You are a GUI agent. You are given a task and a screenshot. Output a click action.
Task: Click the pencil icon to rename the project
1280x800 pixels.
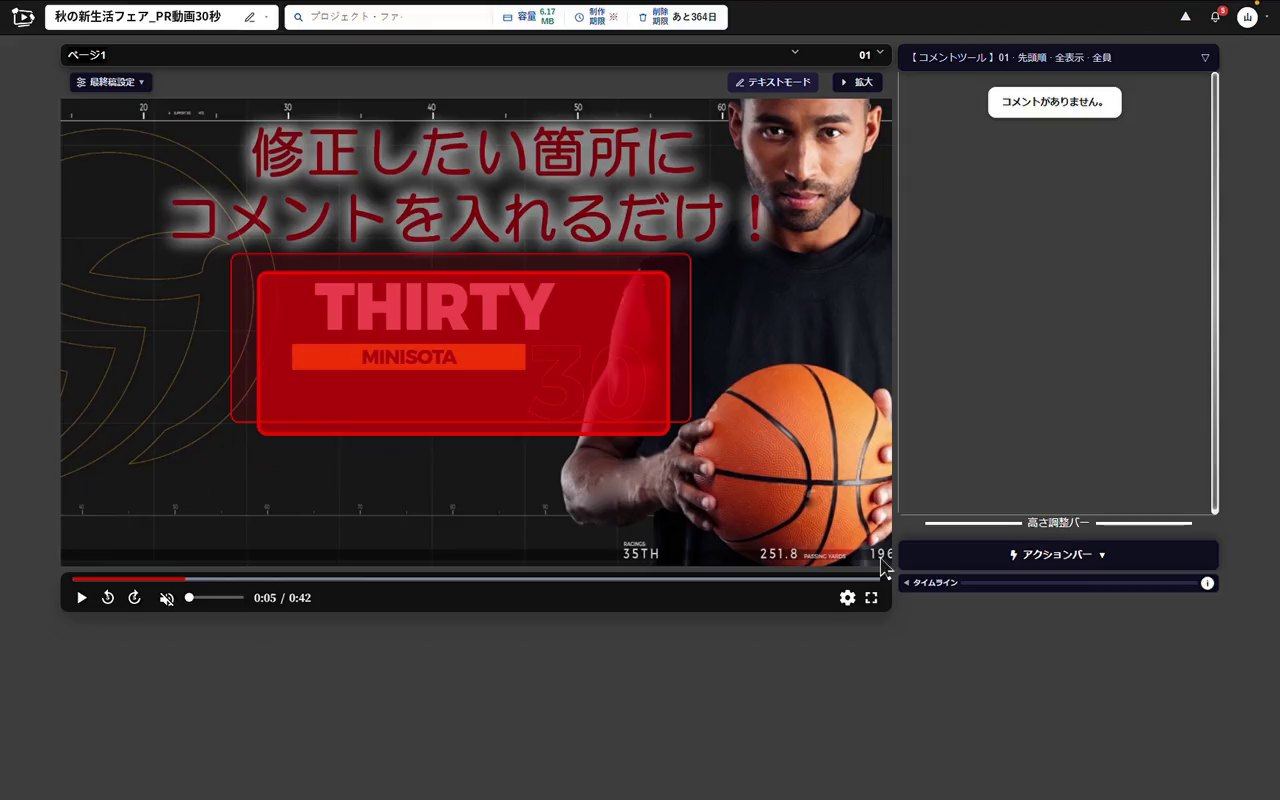coord(250,17)
